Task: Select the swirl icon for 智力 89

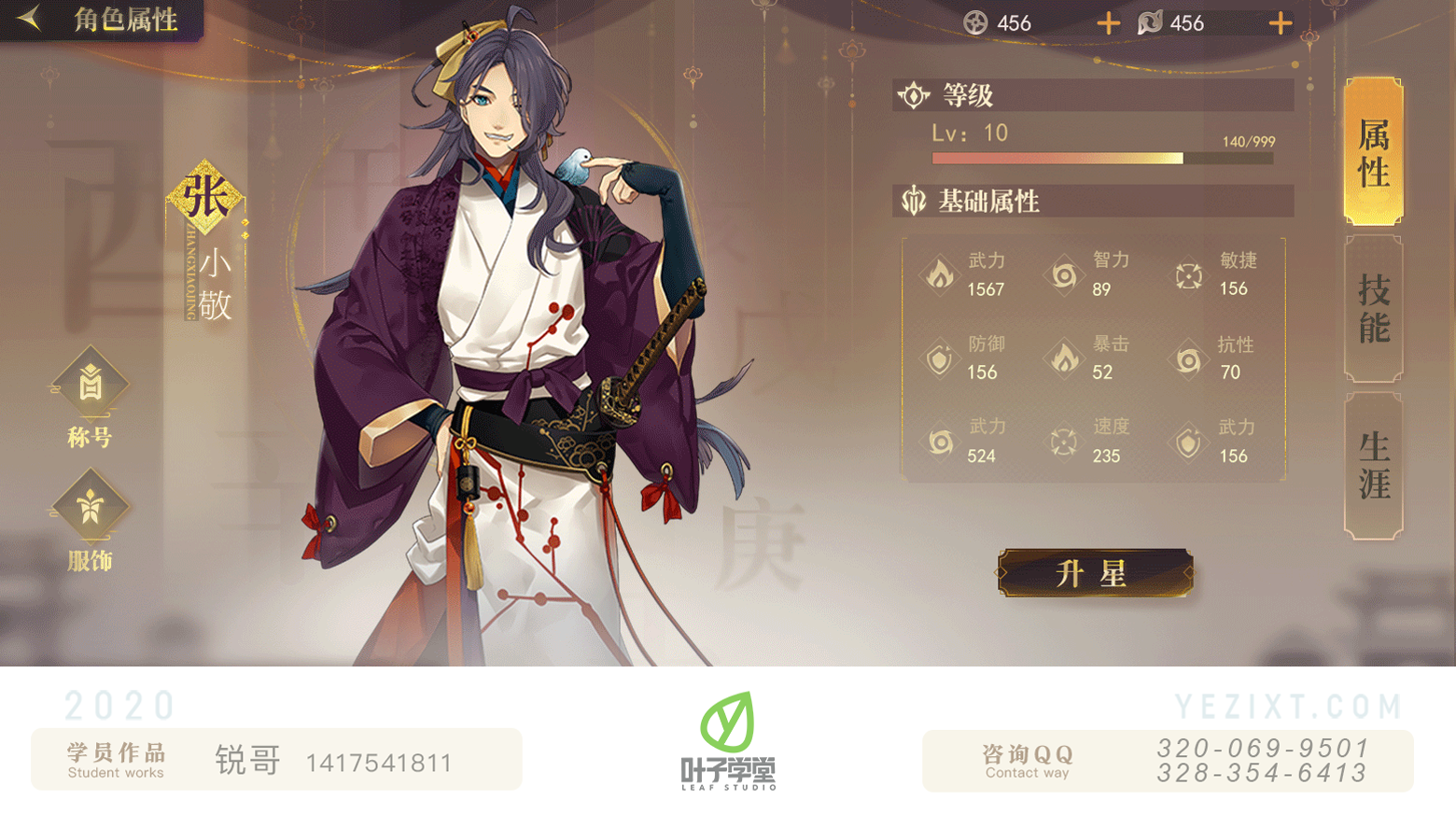Action: pos(1064,274)
